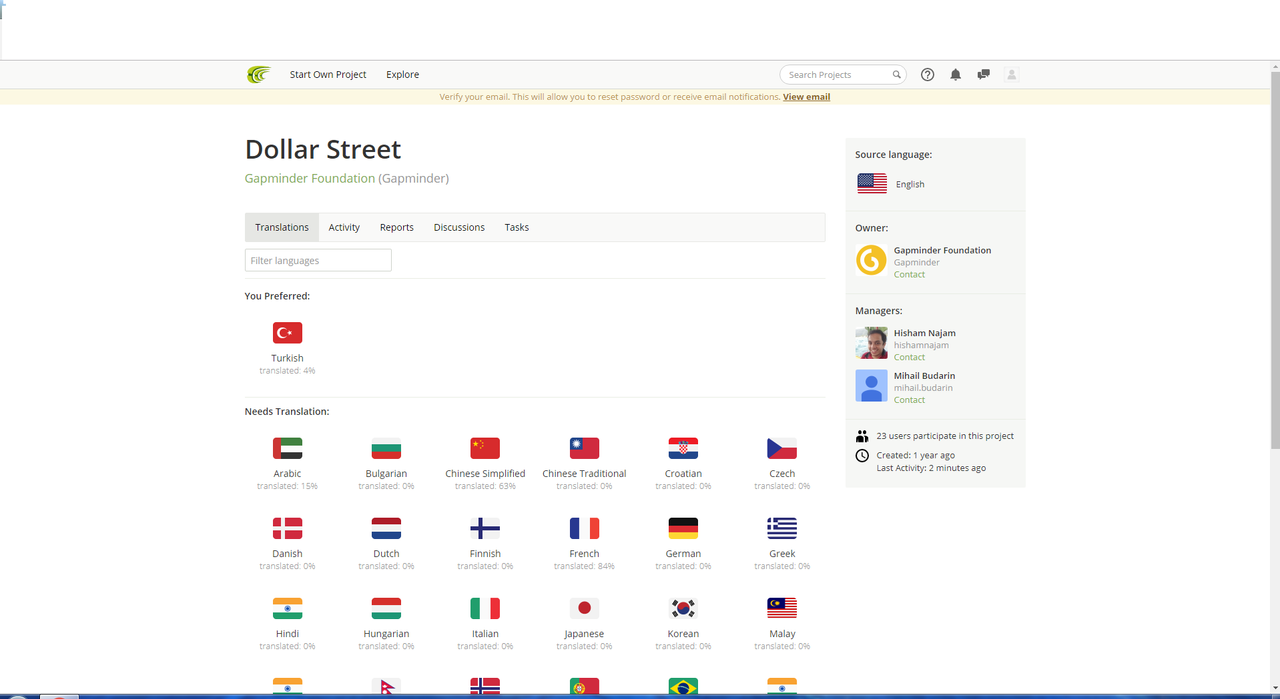Open the Turkish language name link
Viewport: 1280px width, 699px height.
click(x=287, y=358)
